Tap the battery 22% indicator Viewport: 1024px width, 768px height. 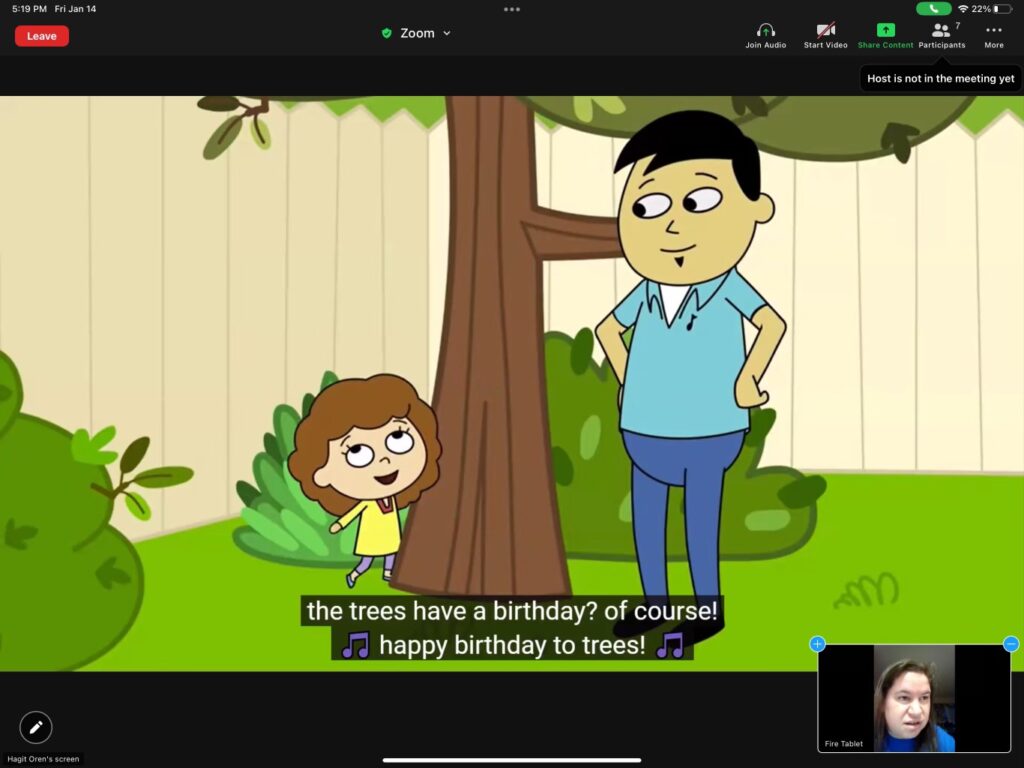coord(991,9)
